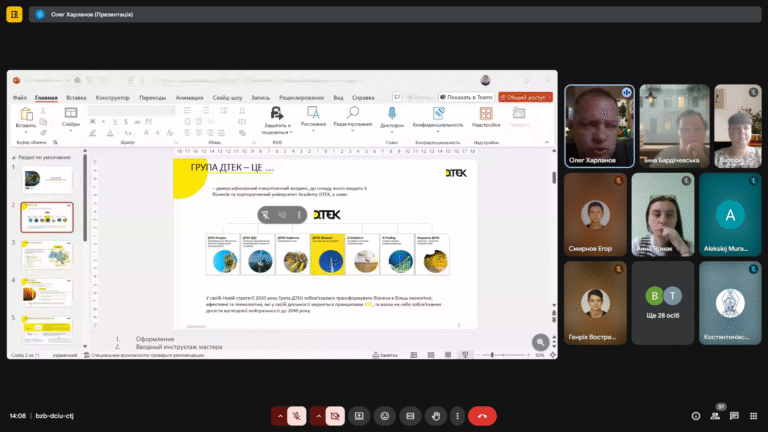Image resolution: width=768 pixels, height=432 pixels.
Task: Open the Конфиденциальность sensitivity icon
Action: click(438, 113)
